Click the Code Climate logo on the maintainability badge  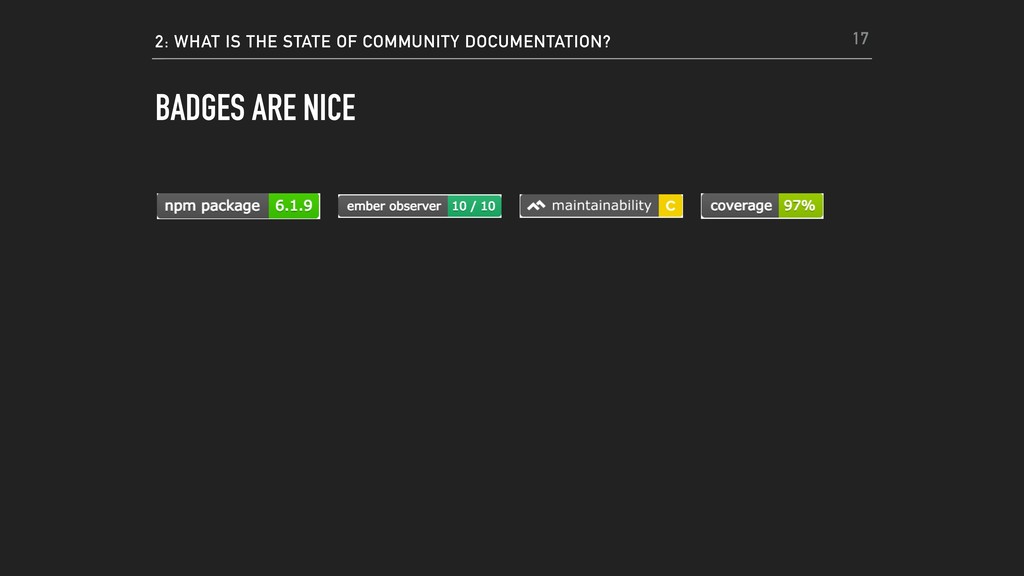(536, 206)
